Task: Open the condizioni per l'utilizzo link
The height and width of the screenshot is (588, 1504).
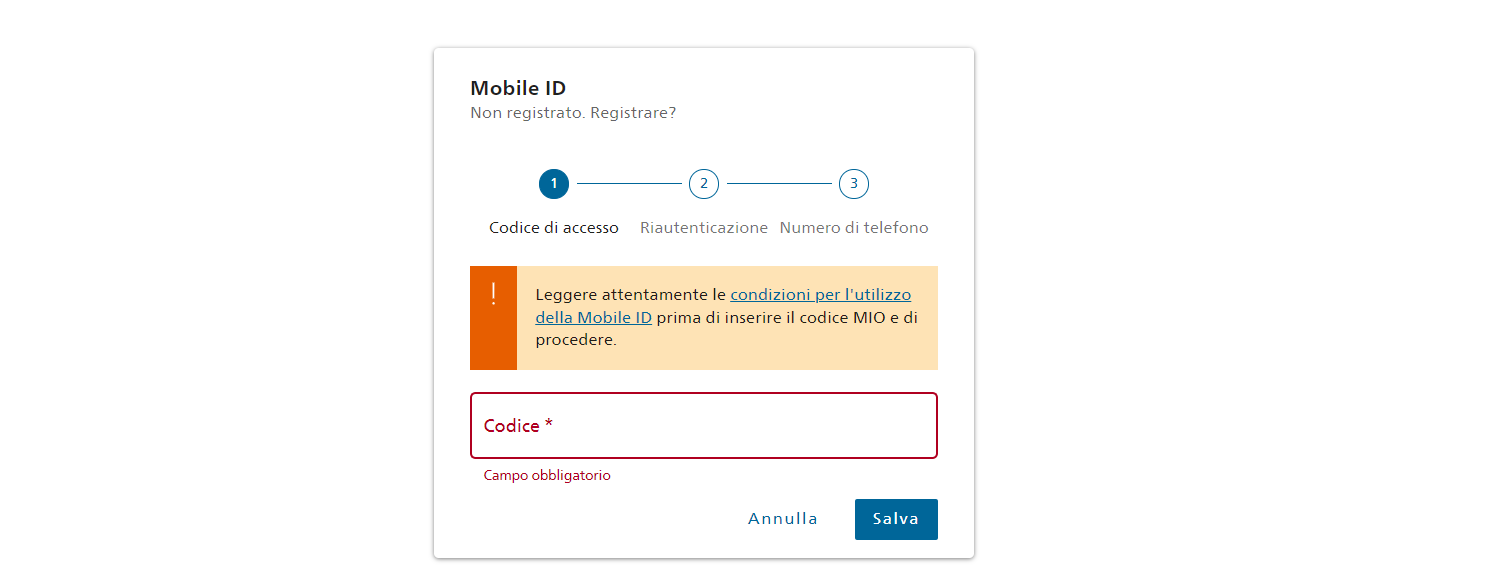Action: coord(821,295)
